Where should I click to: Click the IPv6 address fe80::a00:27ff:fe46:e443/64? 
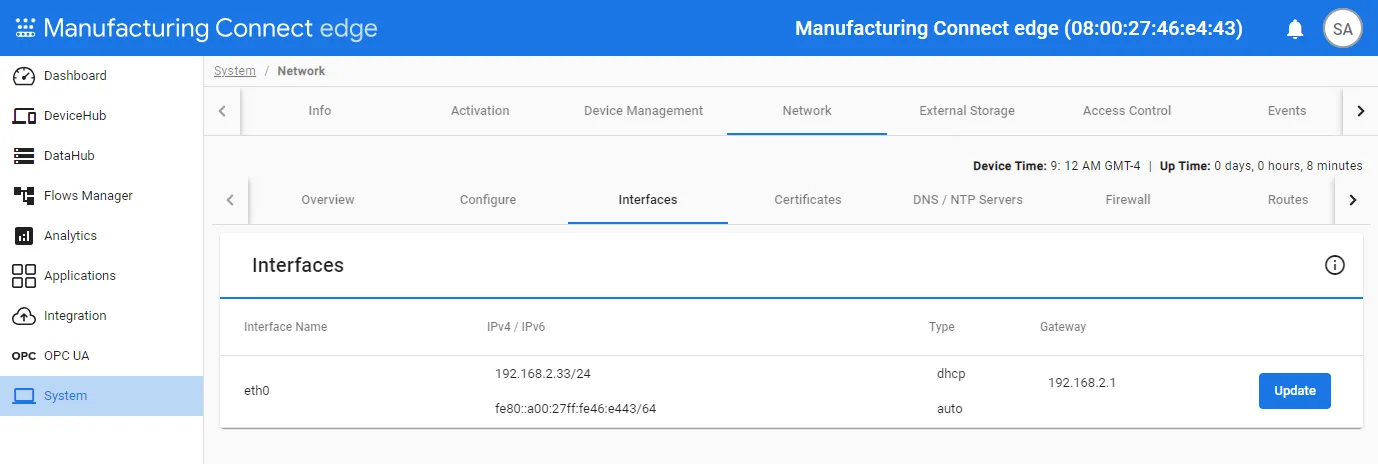[575, 409]
